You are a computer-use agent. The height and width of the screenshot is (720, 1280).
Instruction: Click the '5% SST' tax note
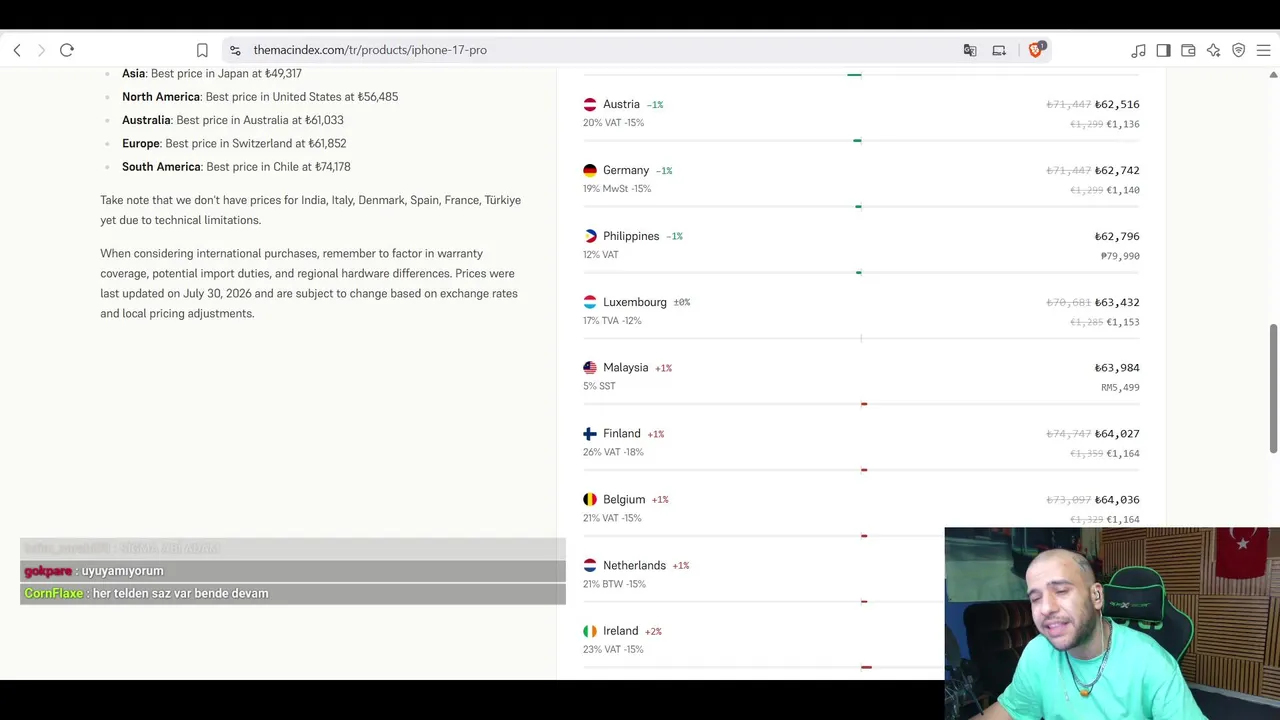pos(599,386)
